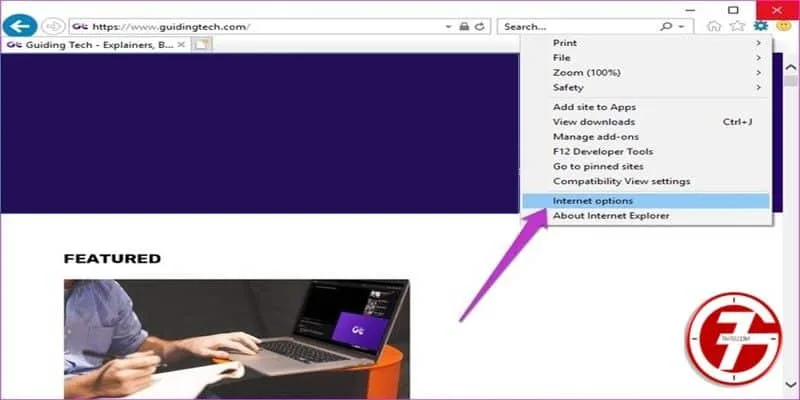
Task: Open Compatibility View settings
Action: [x=646, y=181]
